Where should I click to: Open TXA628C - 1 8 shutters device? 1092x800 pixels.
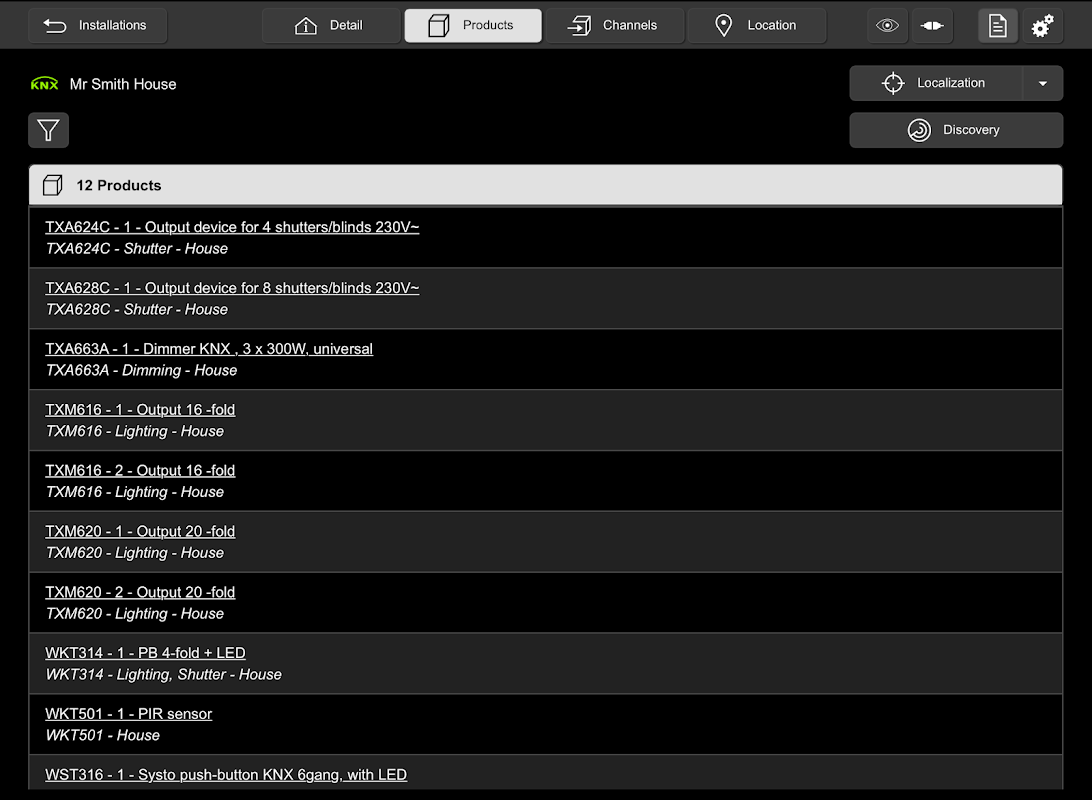tap(232, 288)
